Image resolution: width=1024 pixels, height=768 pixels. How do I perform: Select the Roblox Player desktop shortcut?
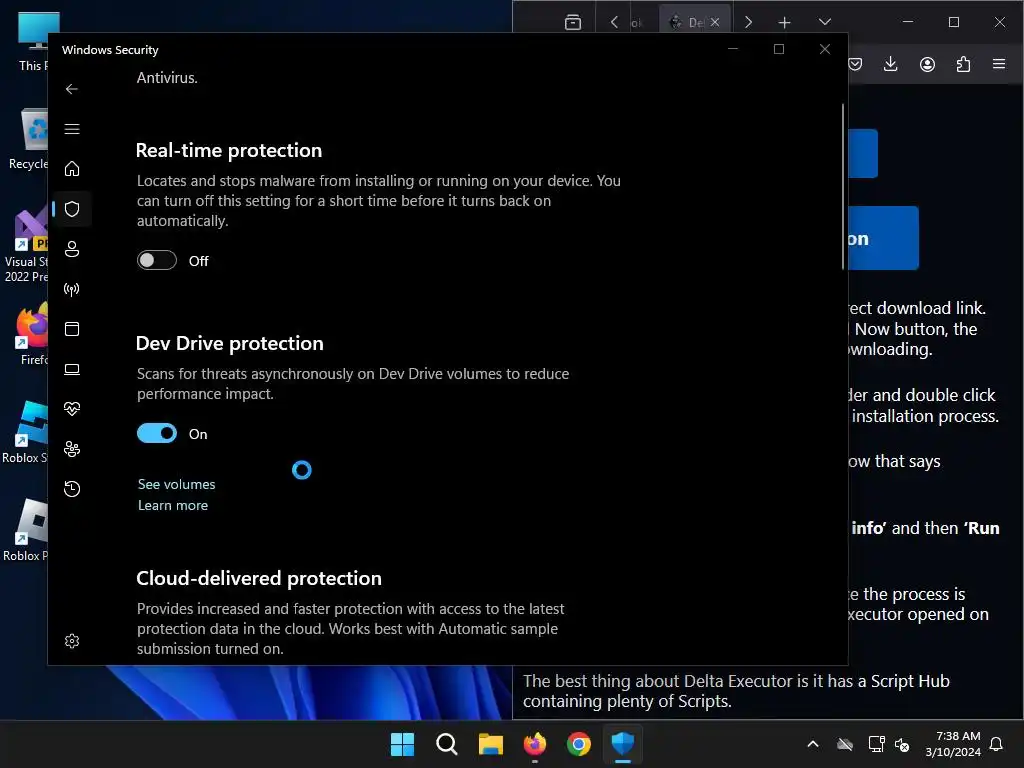26,530
